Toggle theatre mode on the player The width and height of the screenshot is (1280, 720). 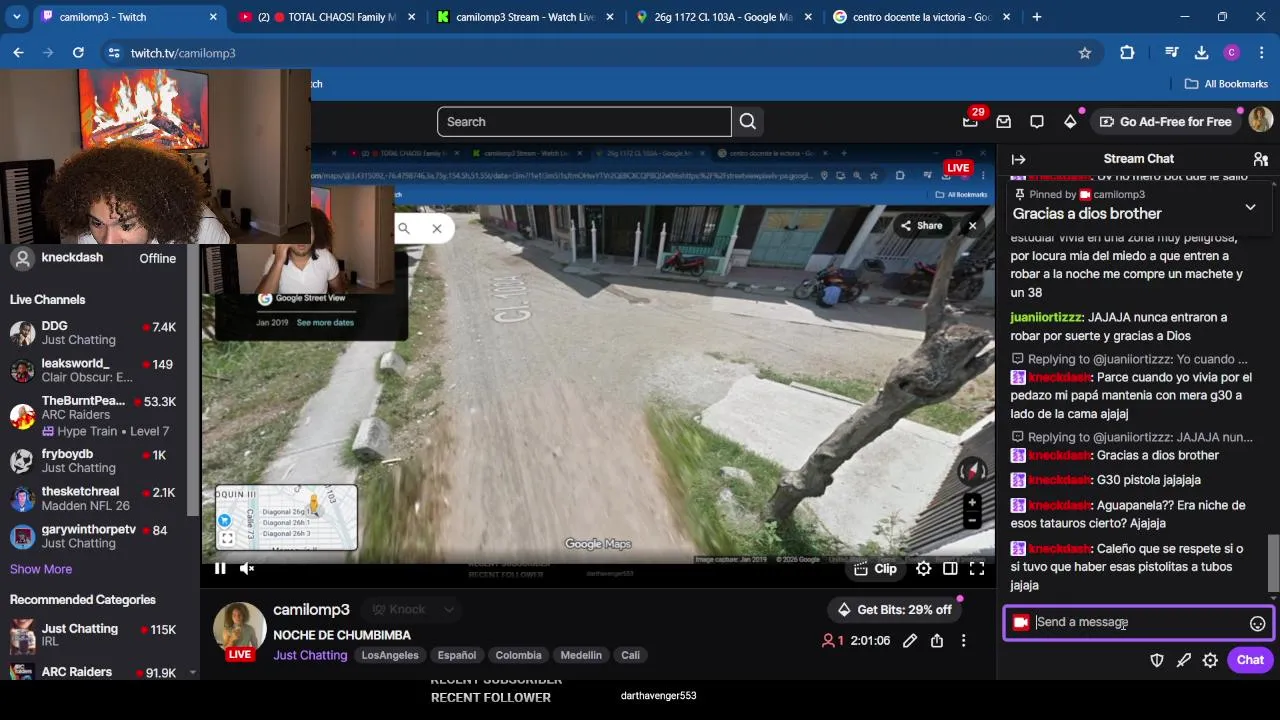coord(950,568)
